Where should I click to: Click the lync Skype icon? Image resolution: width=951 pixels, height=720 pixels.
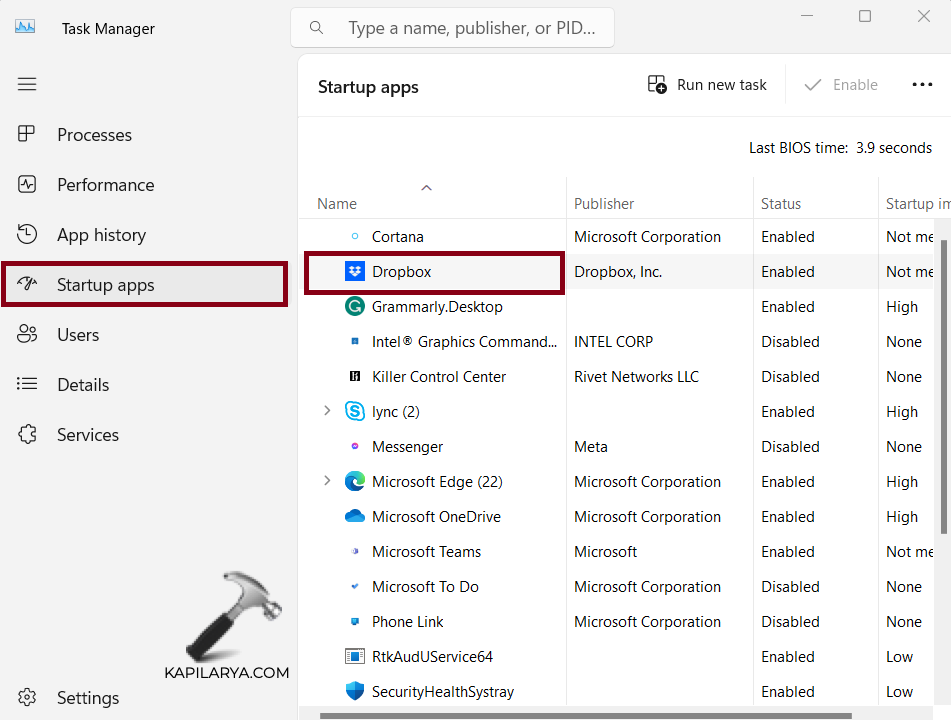(x=354, y=412)
